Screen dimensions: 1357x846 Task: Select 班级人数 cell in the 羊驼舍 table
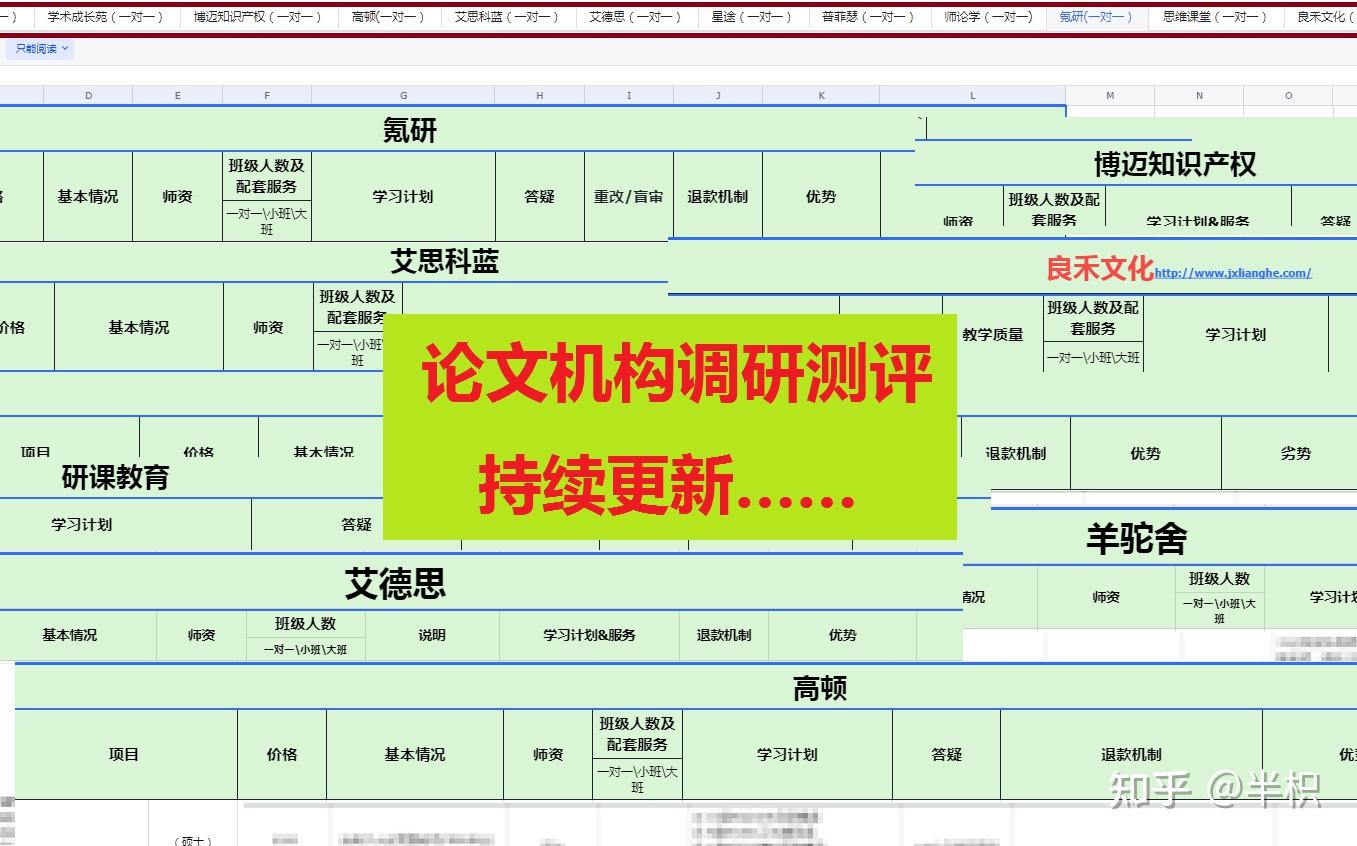(x=1220, y=579)
